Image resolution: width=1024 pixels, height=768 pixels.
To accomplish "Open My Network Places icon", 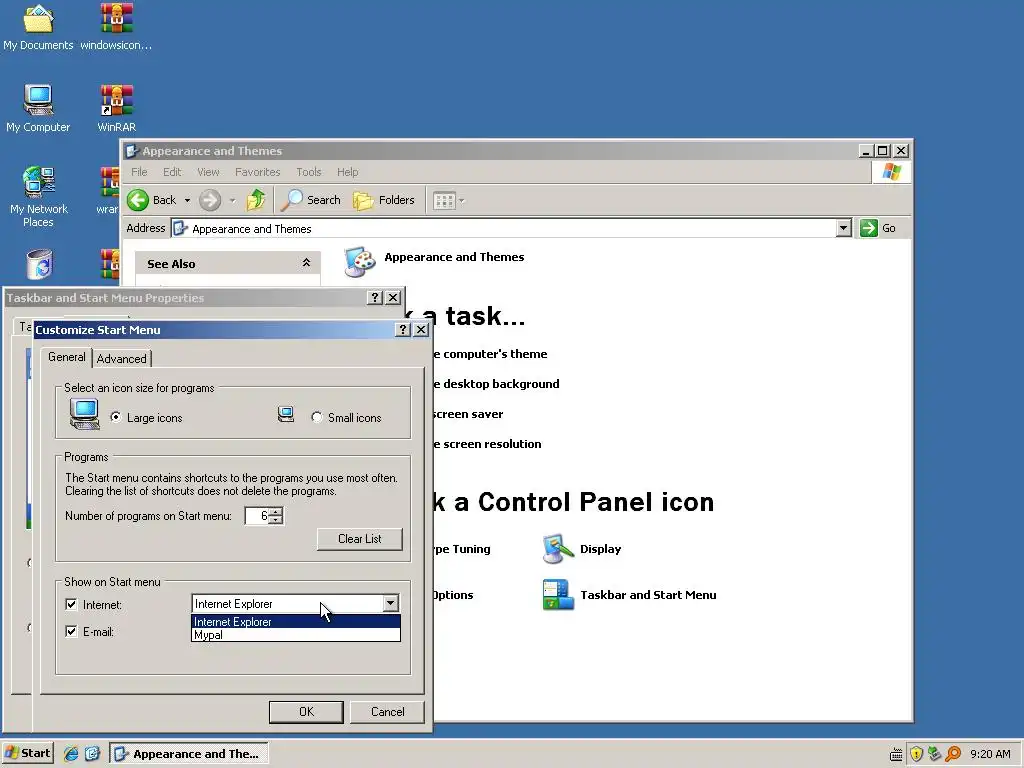I will coord(38,197).
